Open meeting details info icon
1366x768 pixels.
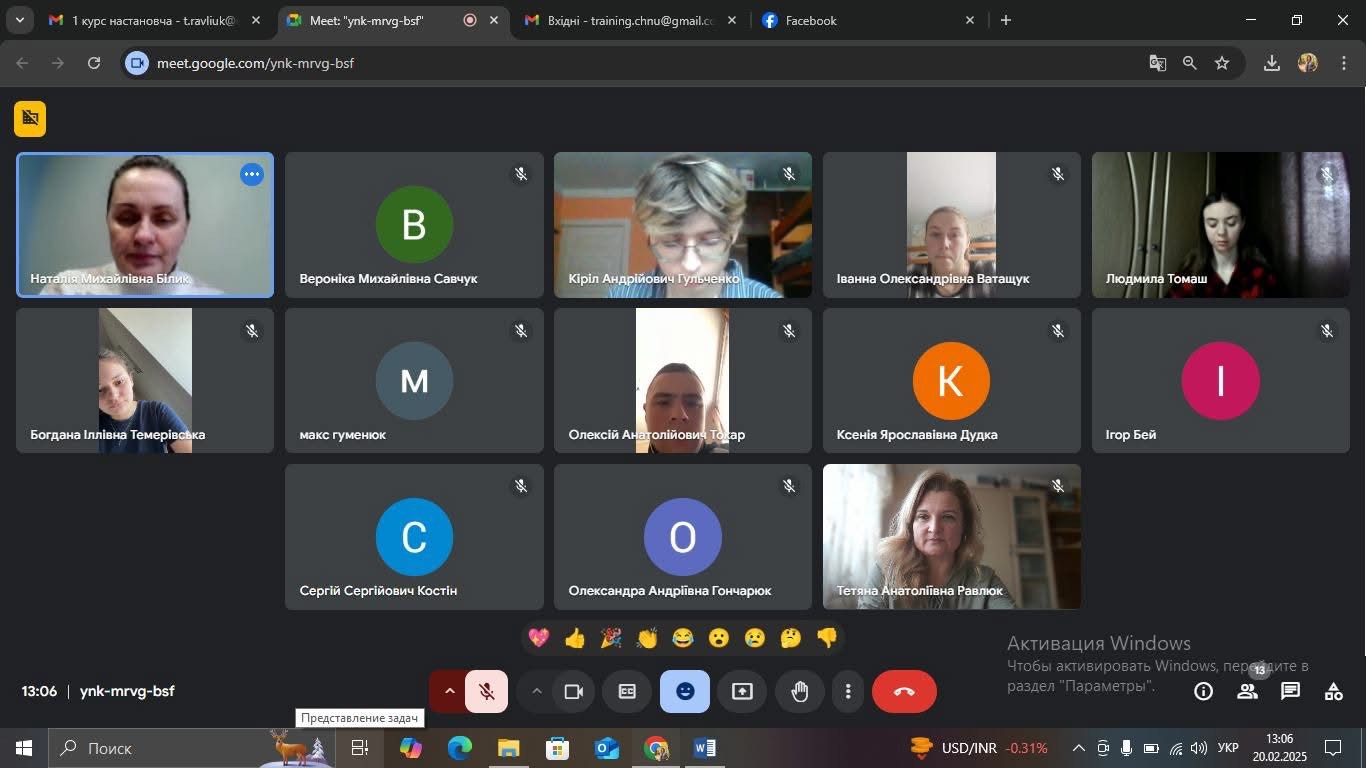click(x=1203, y=691)
